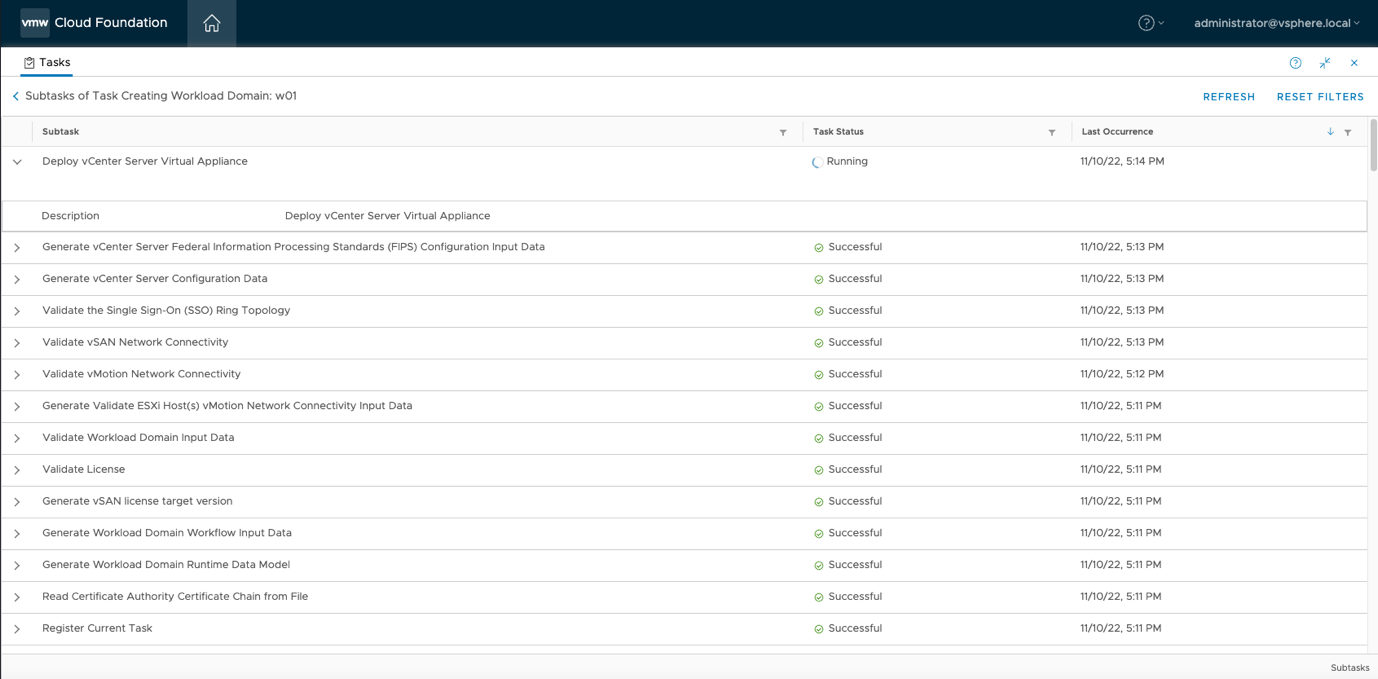Expand the Register Current Task row
Viewport: 1378px width, 679px height.
pyautogui.click(x=17, y=629)
